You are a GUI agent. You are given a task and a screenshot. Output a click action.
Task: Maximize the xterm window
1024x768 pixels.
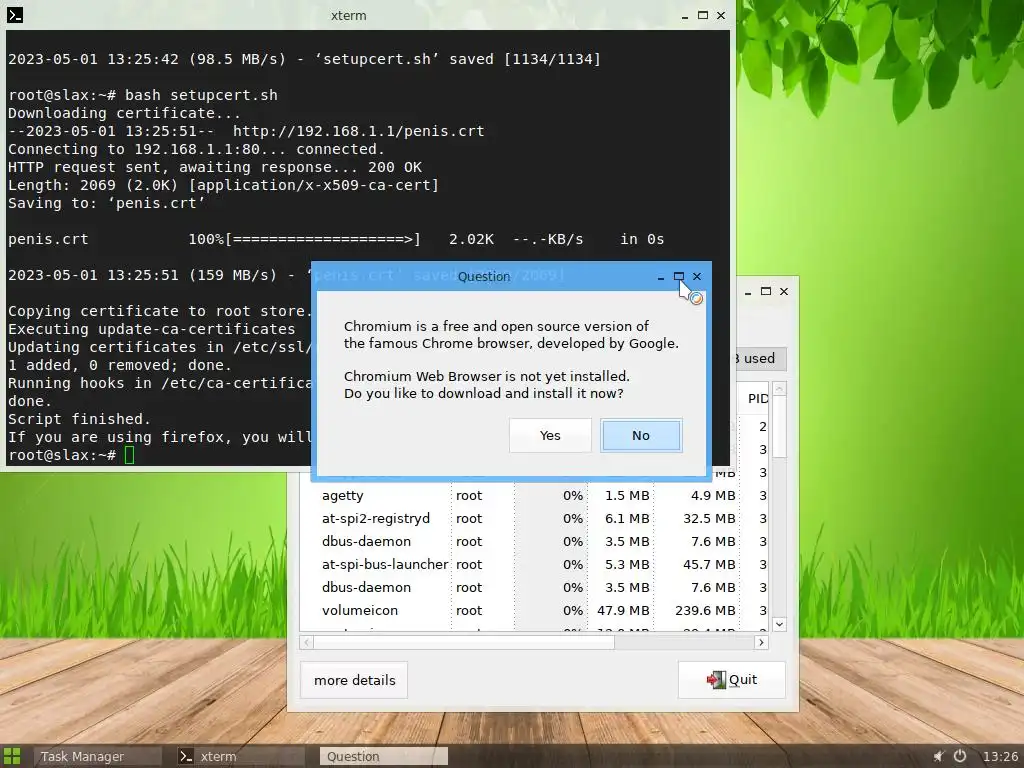(703, 15)
